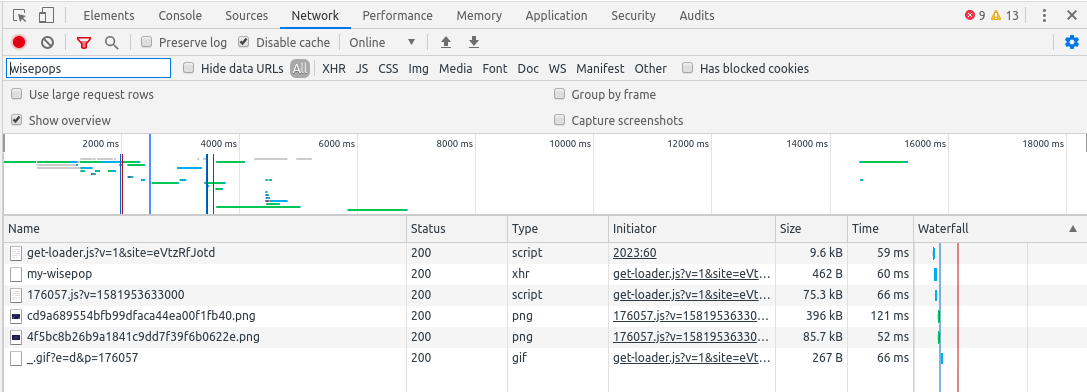Screen dimensions: 1087x392
Task: Switch to the Console tab
Action: click(x=180, y=15)
